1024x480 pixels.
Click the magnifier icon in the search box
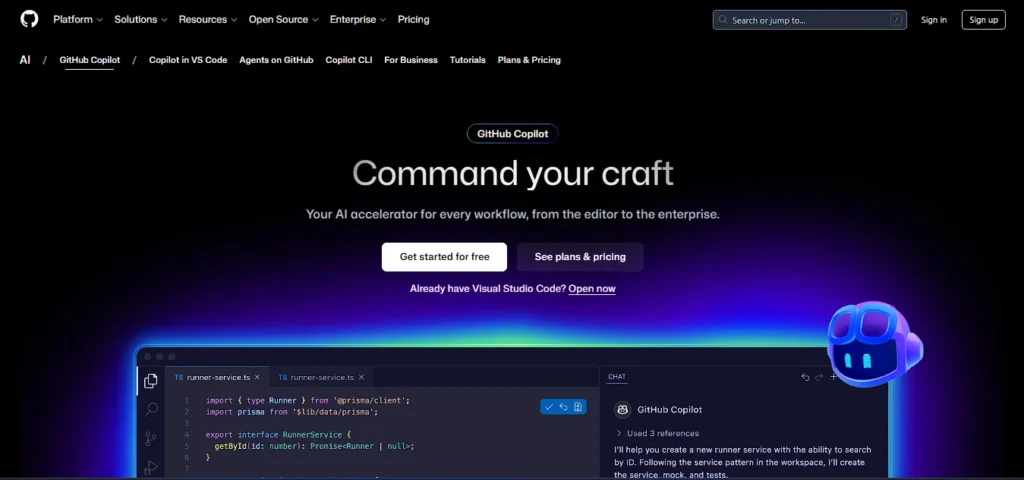(723, 20)
